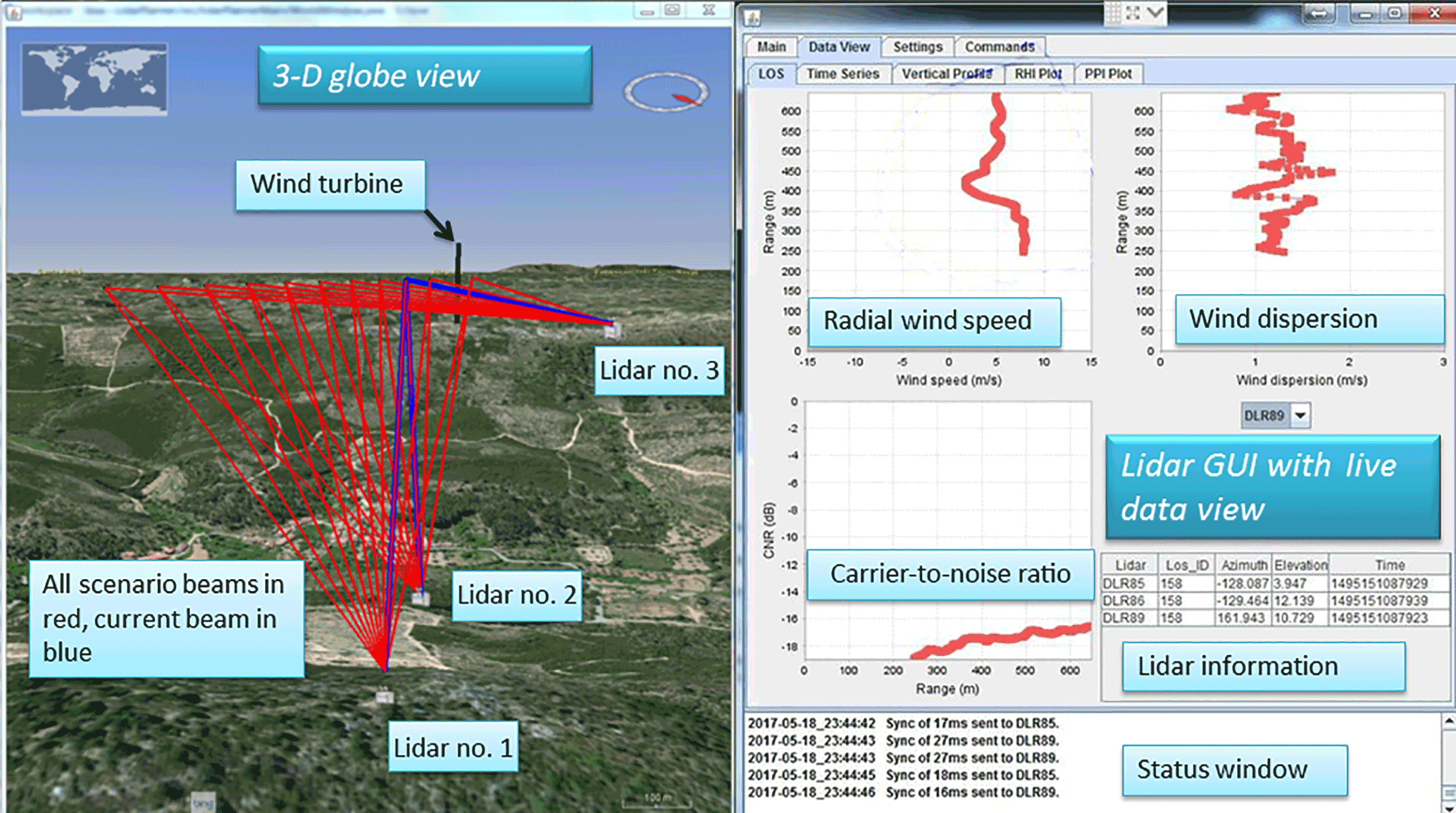This screenshot has height=813, width=1456.
Task: Click the double-headed arrow title bar button
Action: [x=1318, y=13]
